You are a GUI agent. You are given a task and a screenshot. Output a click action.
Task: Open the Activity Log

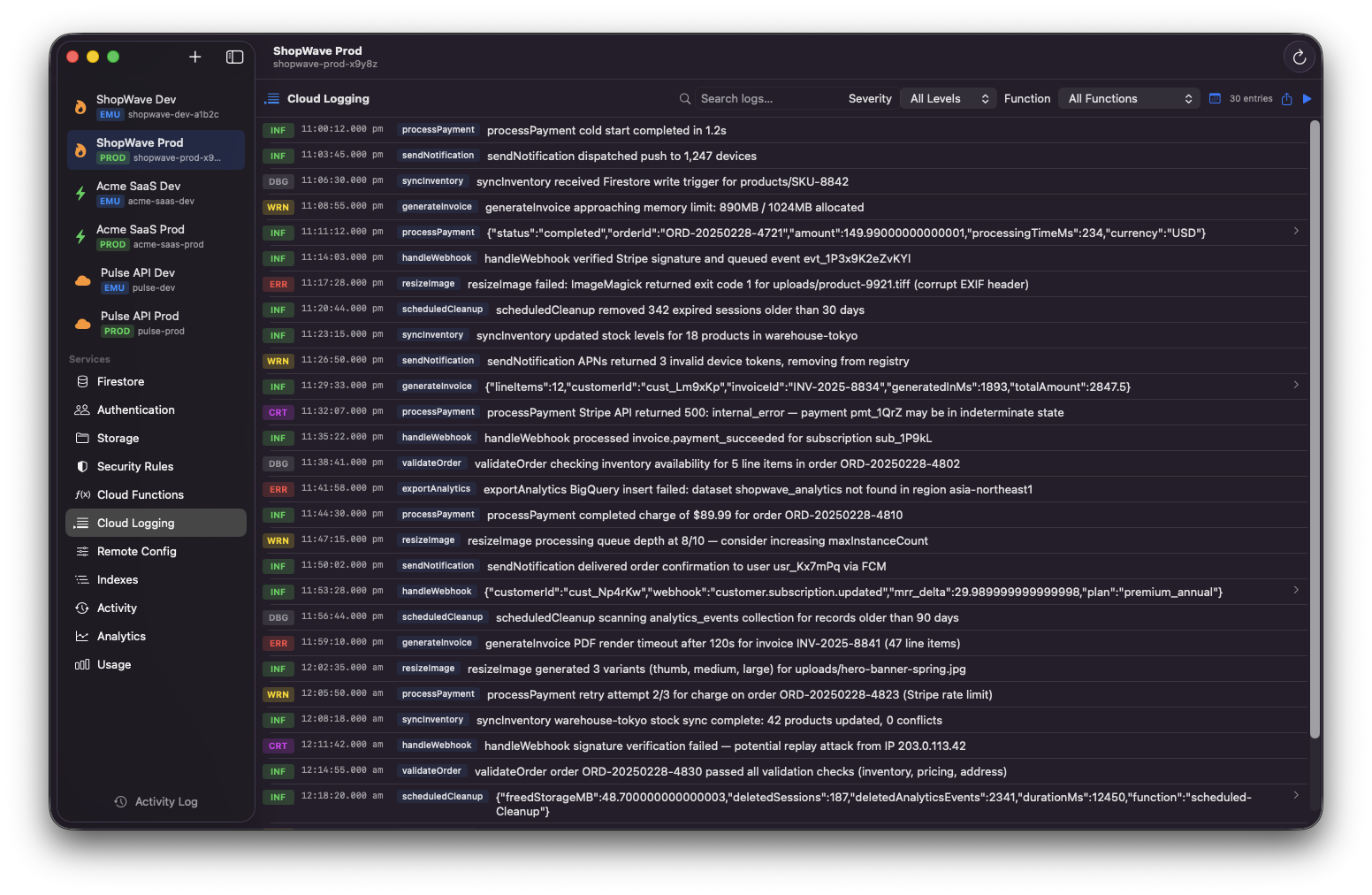coord(156,801)
